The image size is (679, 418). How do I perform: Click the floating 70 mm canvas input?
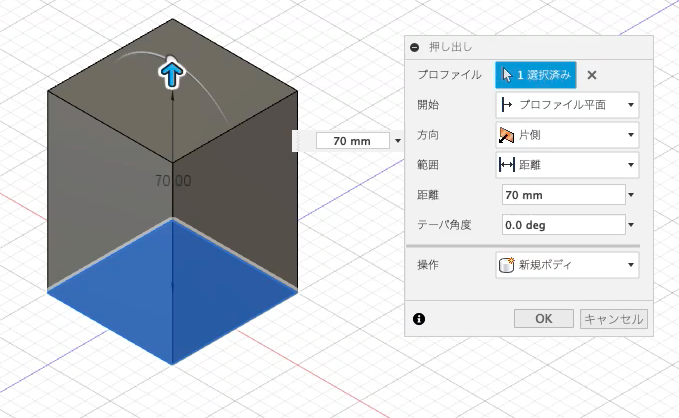[352, 141]
